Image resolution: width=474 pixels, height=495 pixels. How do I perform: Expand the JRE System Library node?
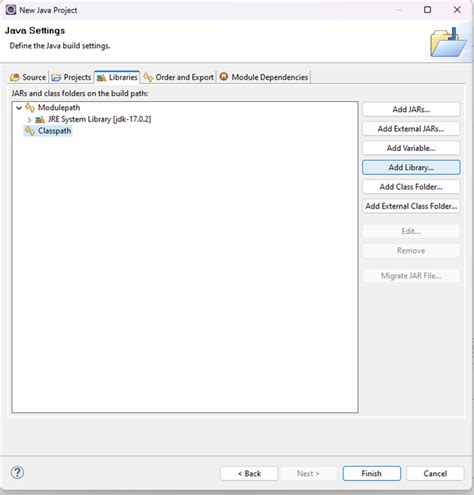[x=29, y=119]
